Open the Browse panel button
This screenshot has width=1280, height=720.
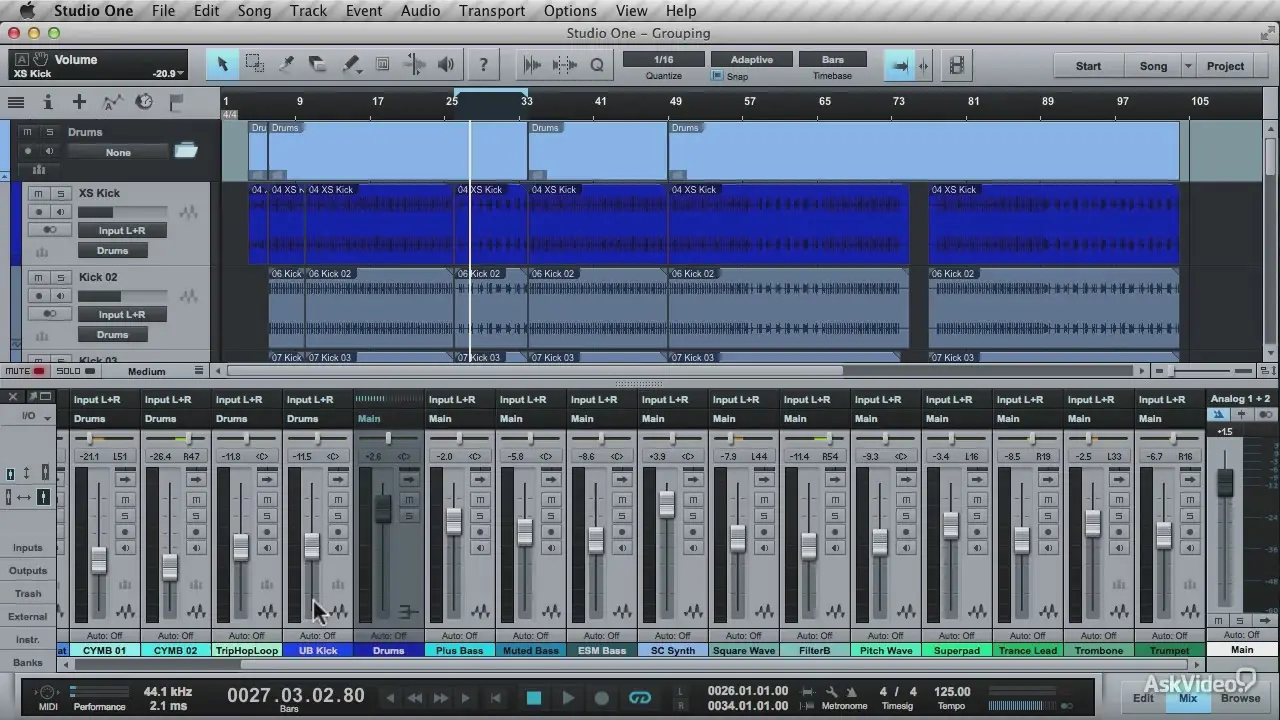coord(1240,698)
